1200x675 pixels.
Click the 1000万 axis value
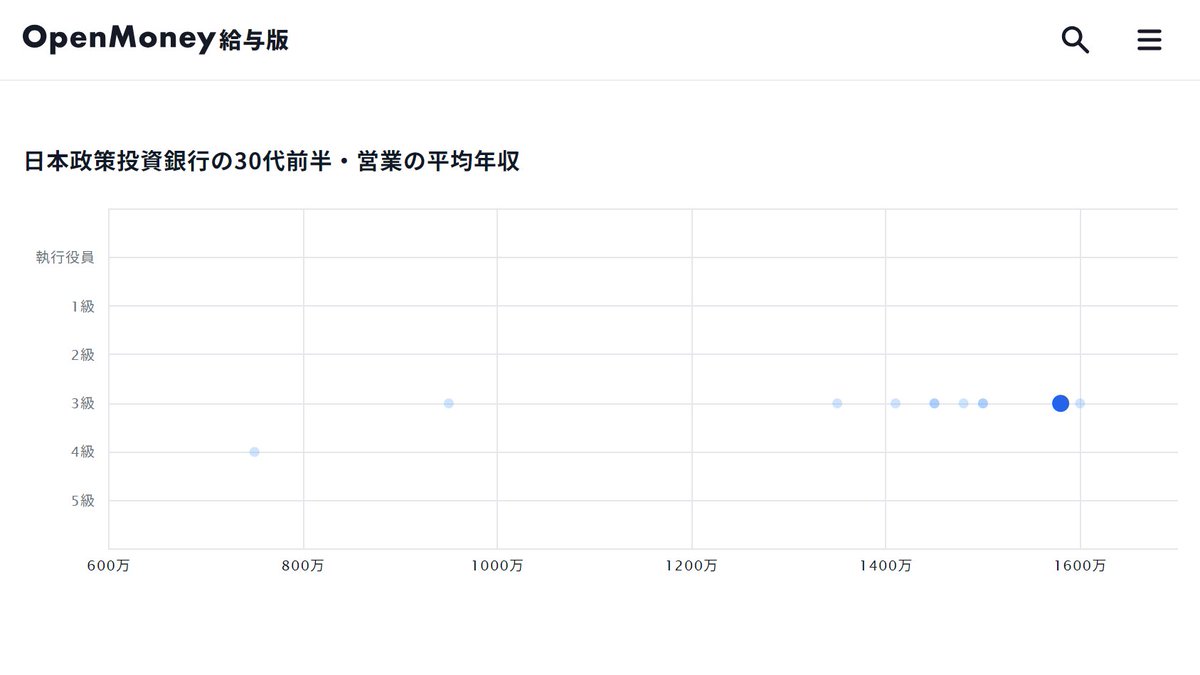click(497, 566)
